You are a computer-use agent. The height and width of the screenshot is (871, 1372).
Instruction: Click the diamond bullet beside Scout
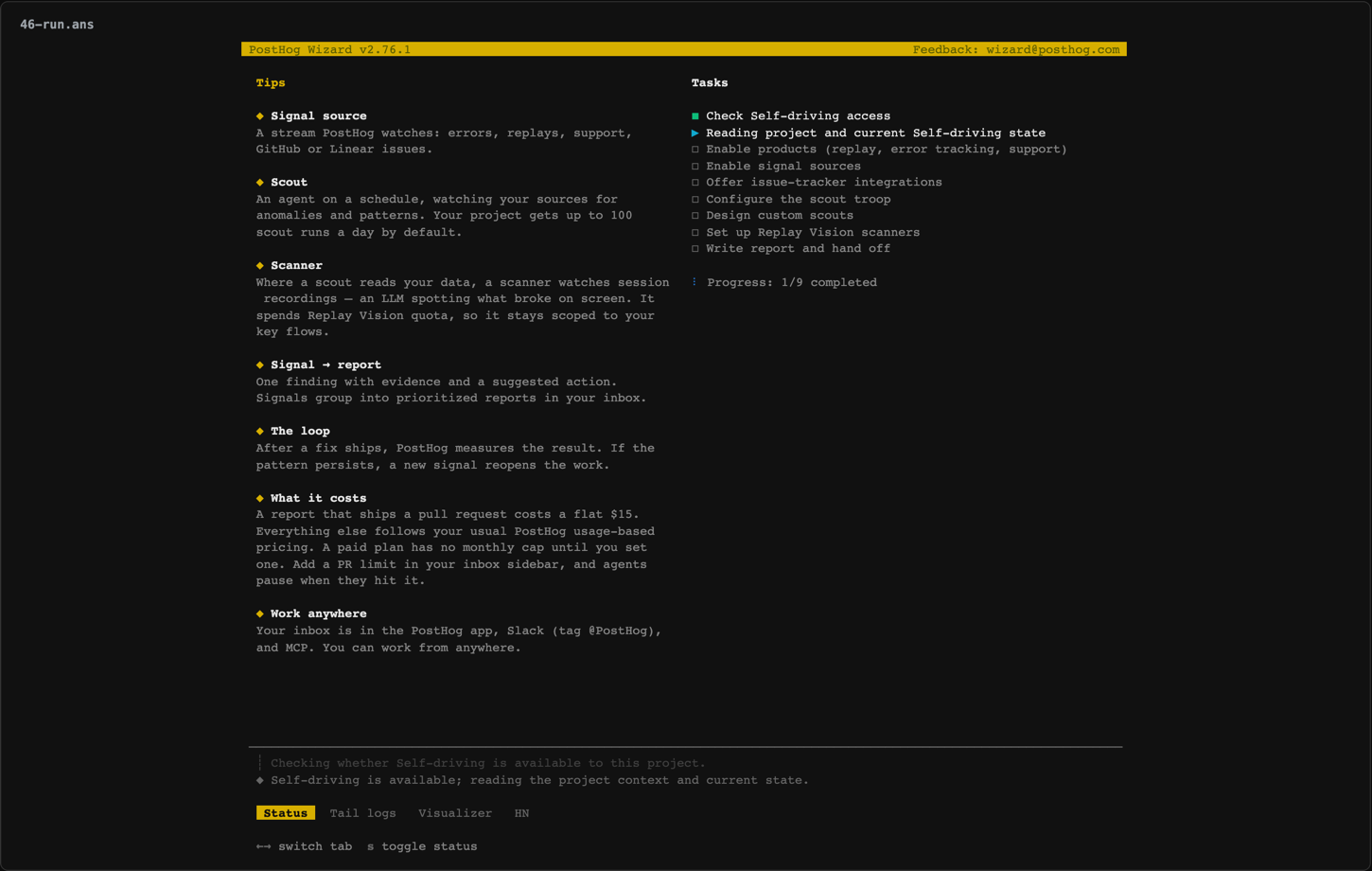coord(260,183)
